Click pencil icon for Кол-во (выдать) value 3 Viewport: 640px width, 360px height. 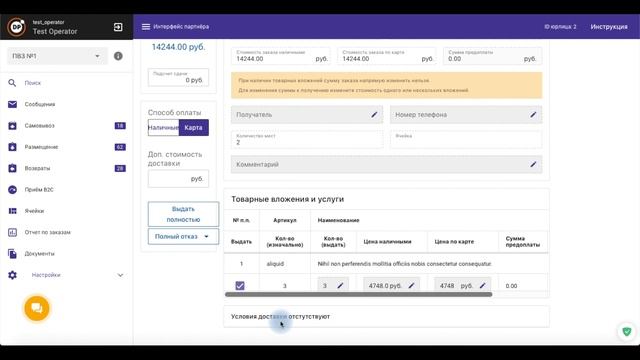coord(340,286)
